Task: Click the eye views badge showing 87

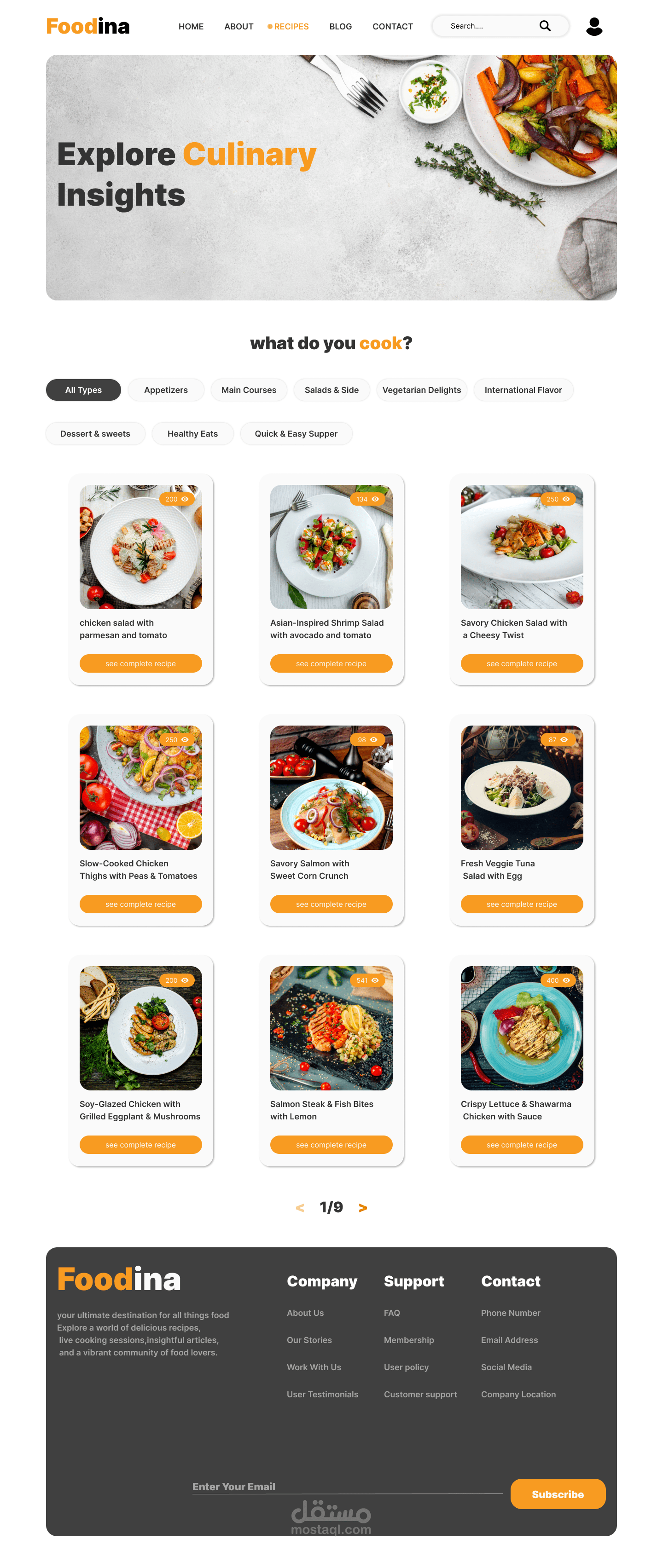Action: click(x=558, y=739)
